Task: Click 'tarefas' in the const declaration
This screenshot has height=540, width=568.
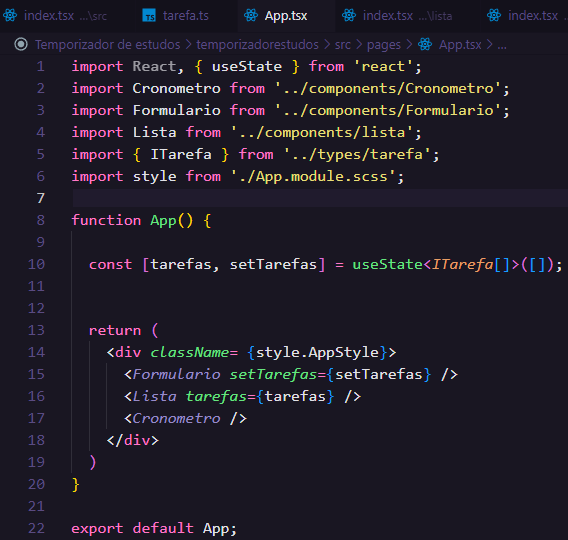Action: (x=181, y=265)
